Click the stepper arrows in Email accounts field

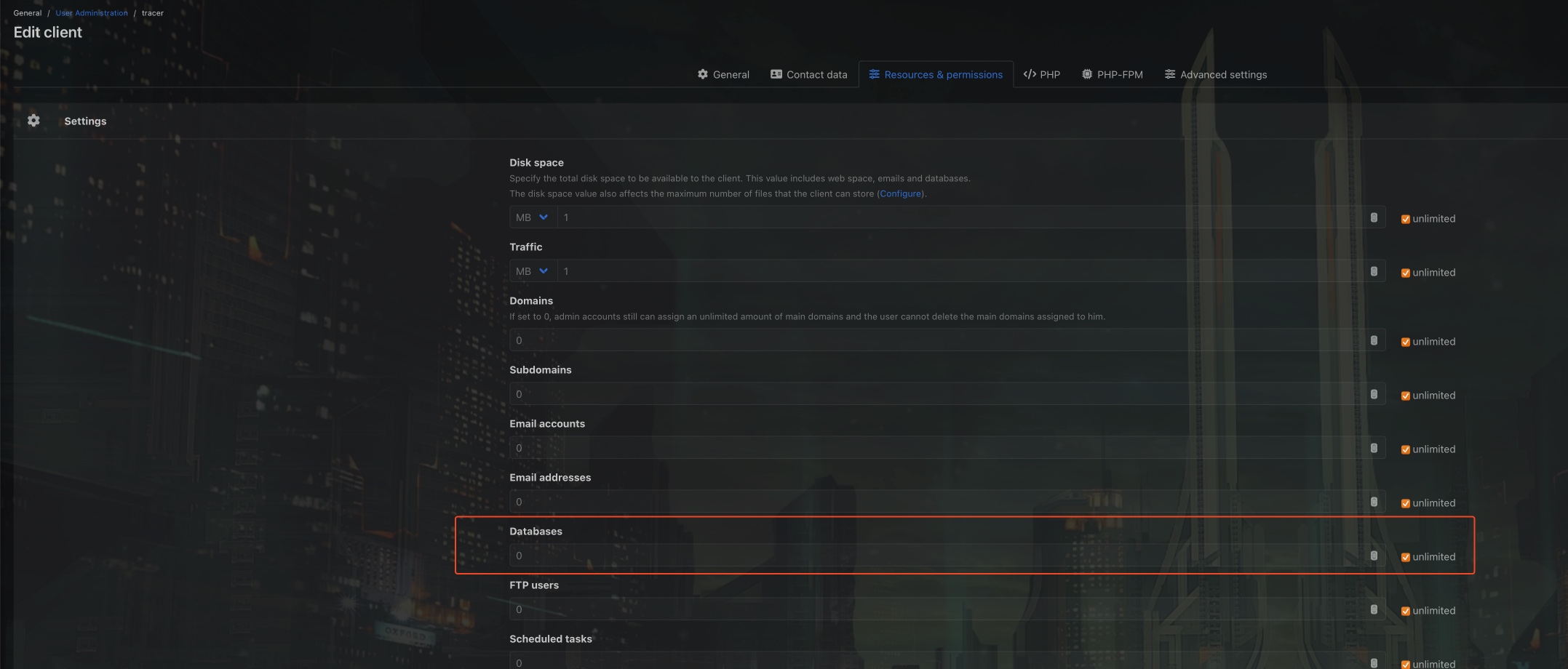tap(1374, 448)
